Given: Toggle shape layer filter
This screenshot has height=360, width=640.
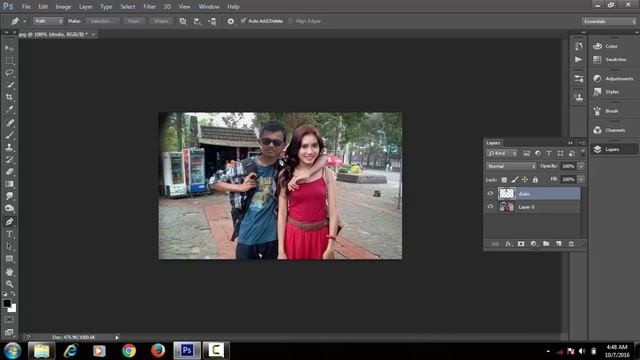Looking at the screenshot, I should tap(560, 153).
